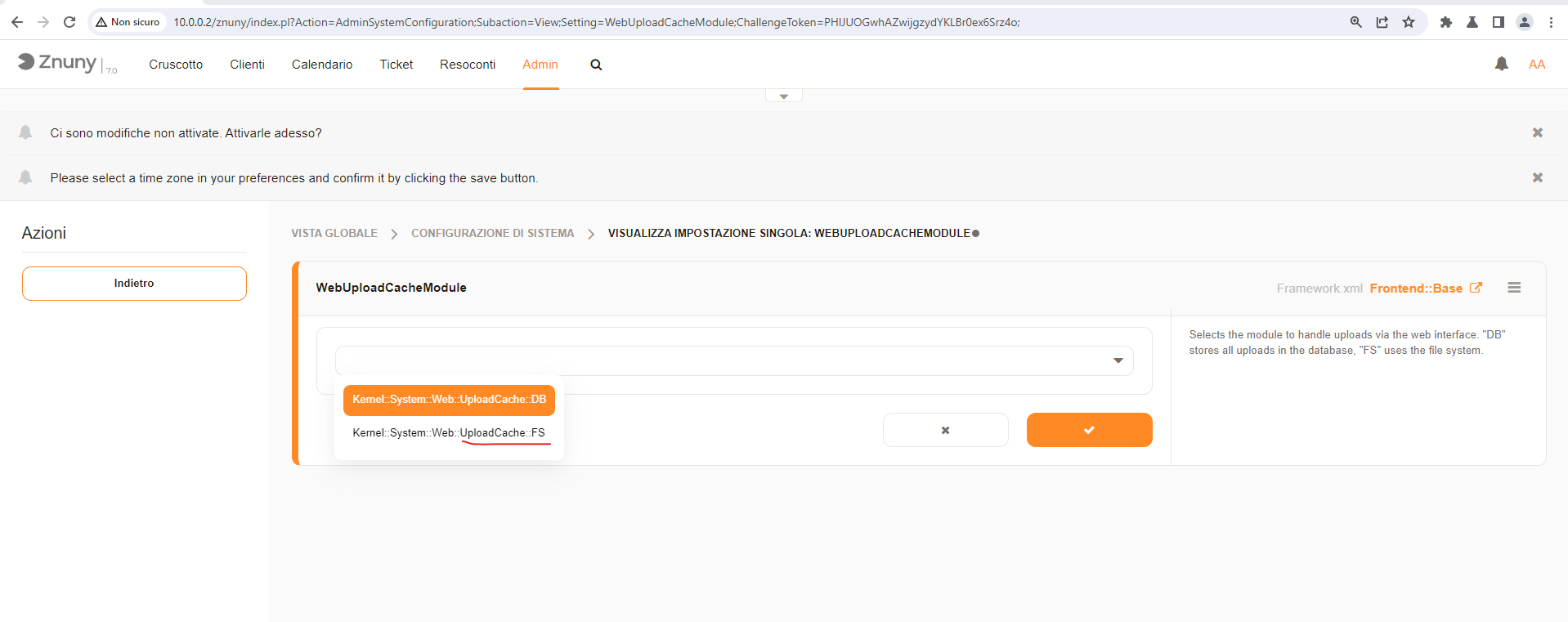Open the AA user avatar menu
Screen dimensions: 1568x622
point(1537,65)
